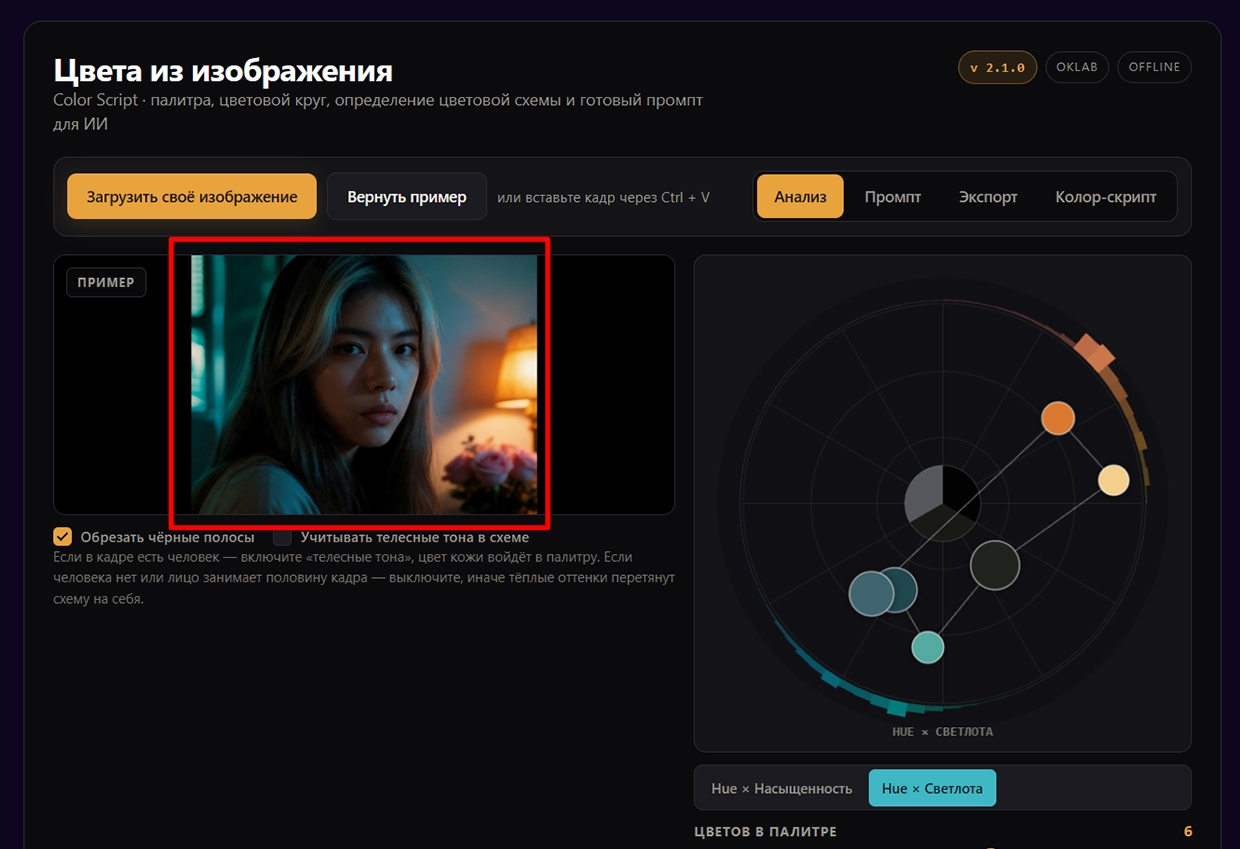Click the OFFLINE badge
1240x849 pixels.
click(x=1154, y=67)
